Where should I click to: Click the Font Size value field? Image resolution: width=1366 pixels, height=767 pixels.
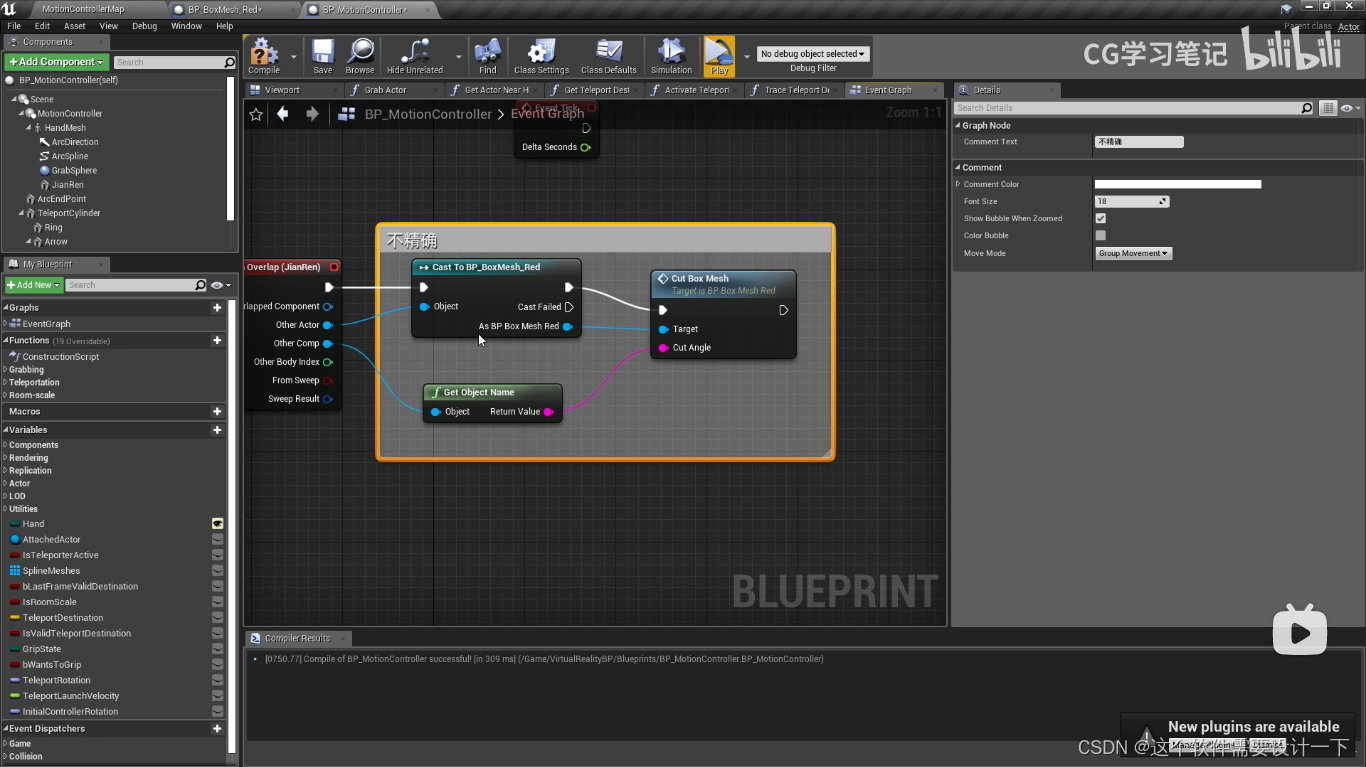1132,201
